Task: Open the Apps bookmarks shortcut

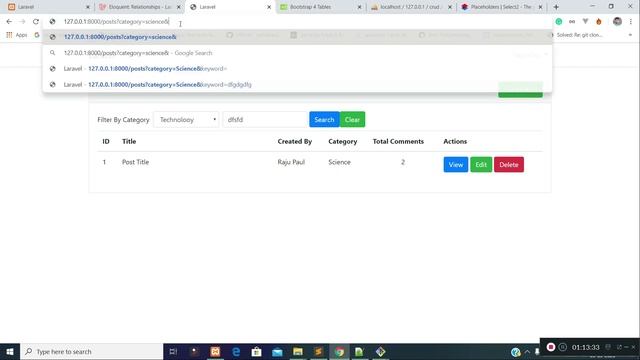Action: point(17,35)
